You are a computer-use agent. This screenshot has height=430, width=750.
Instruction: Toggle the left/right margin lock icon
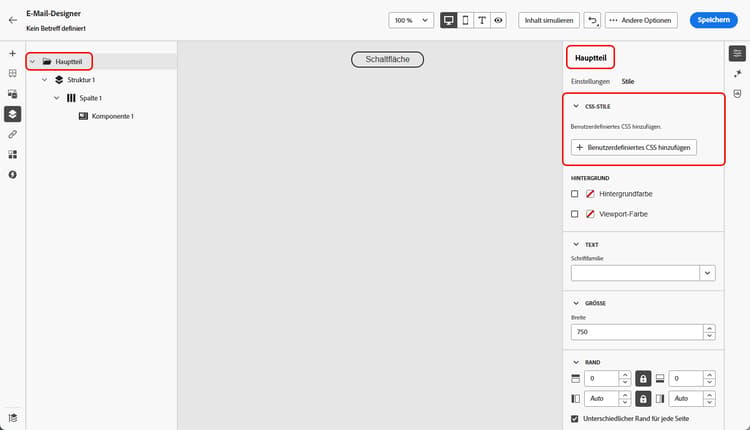coord(643,398)
